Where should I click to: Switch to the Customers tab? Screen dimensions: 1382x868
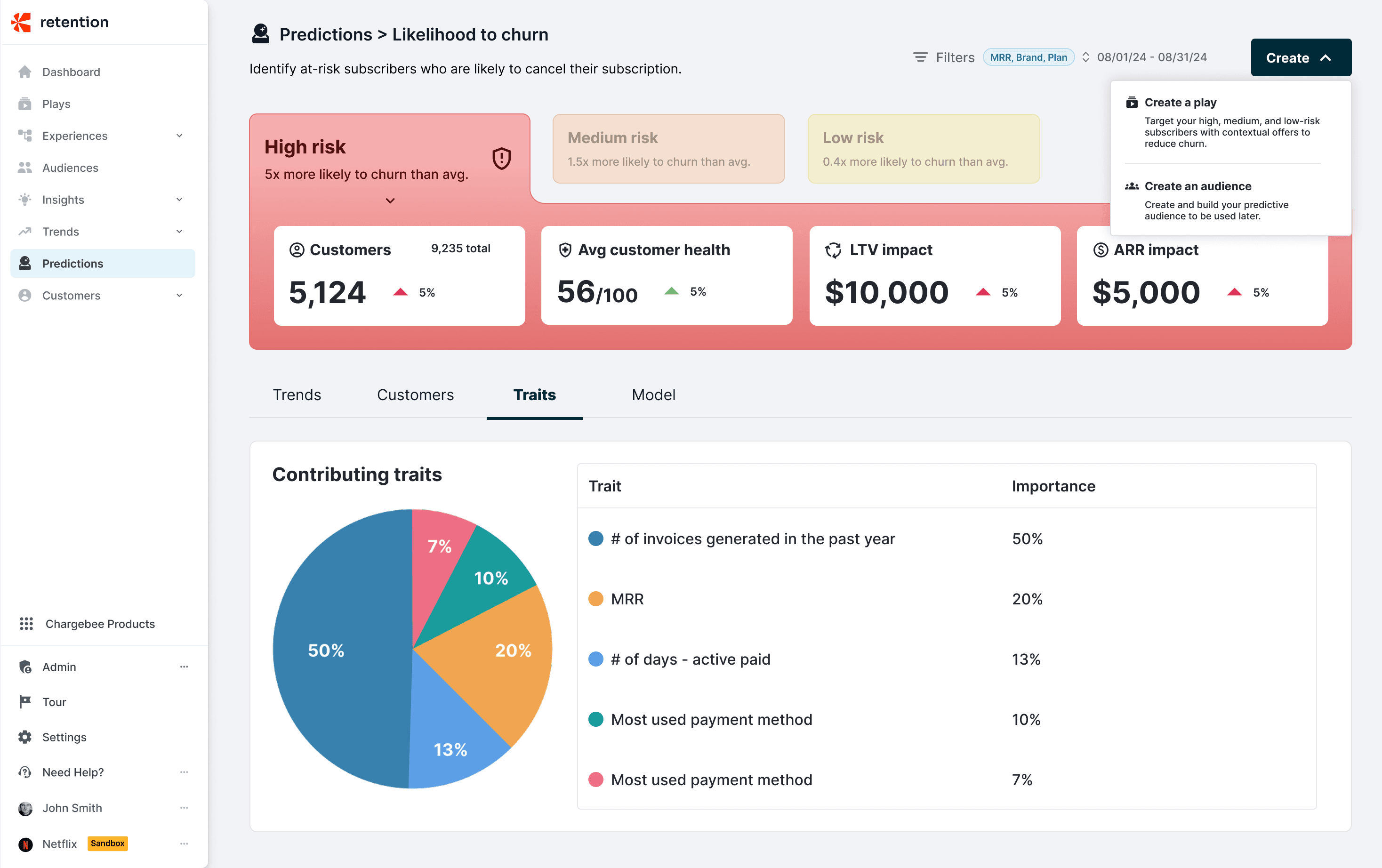pyautogui.click(x=415, y=395)
